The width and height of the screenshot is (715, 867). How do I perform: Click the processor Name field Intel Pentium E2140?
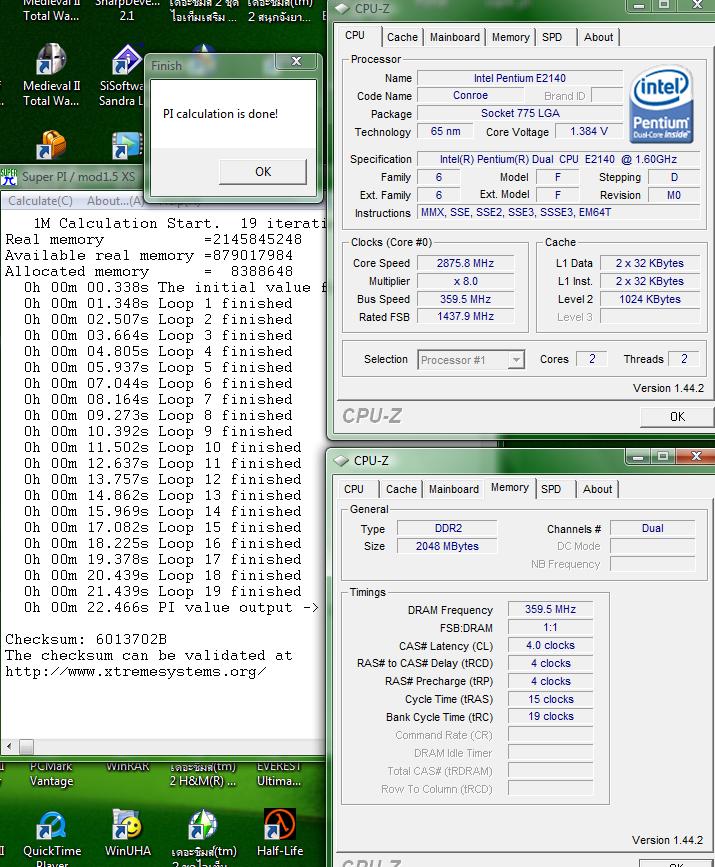pyautogui.click(x=519, y=78)
